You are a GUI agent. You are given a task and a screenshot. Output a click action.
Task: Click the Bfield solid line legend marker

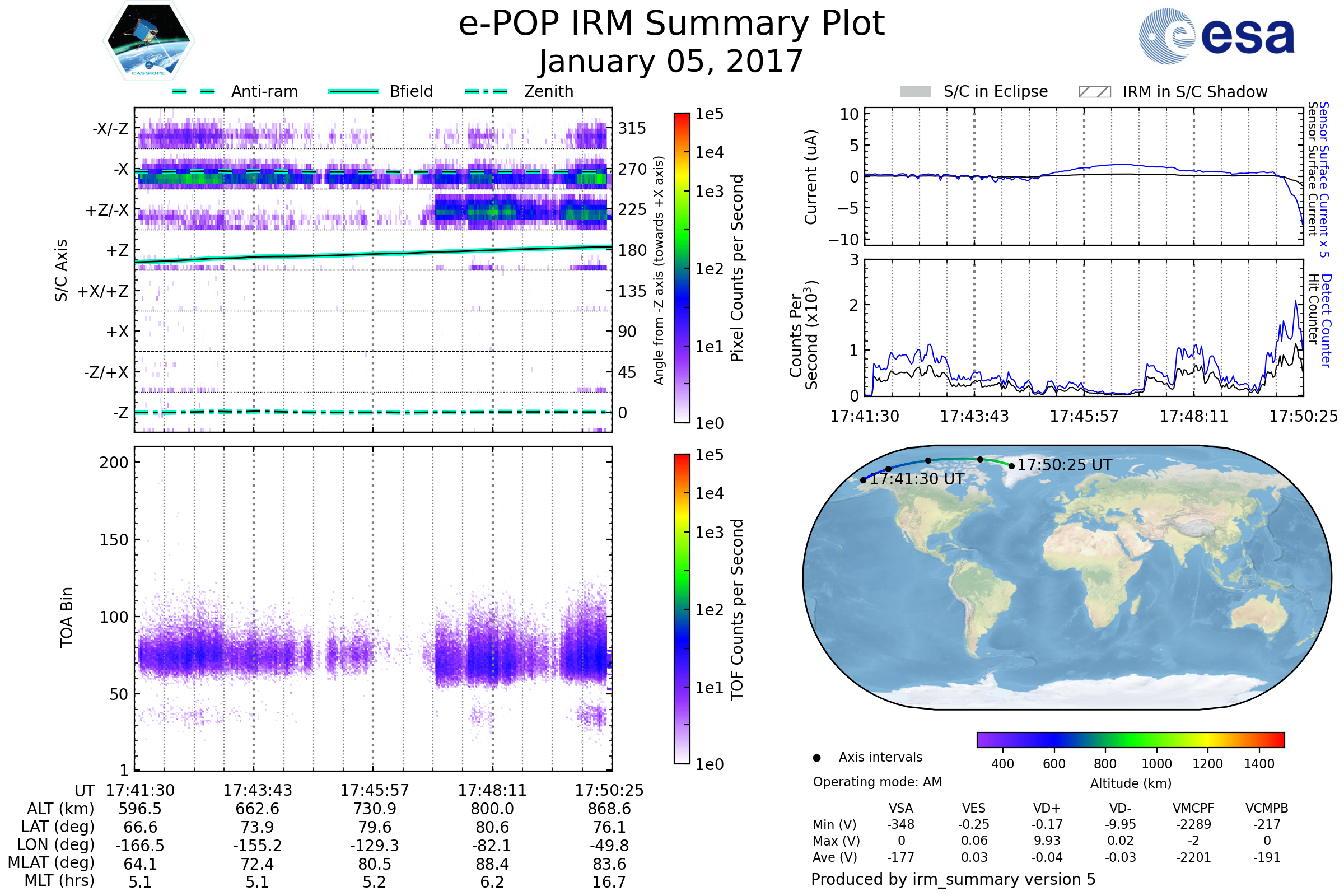tap(353, 91)
